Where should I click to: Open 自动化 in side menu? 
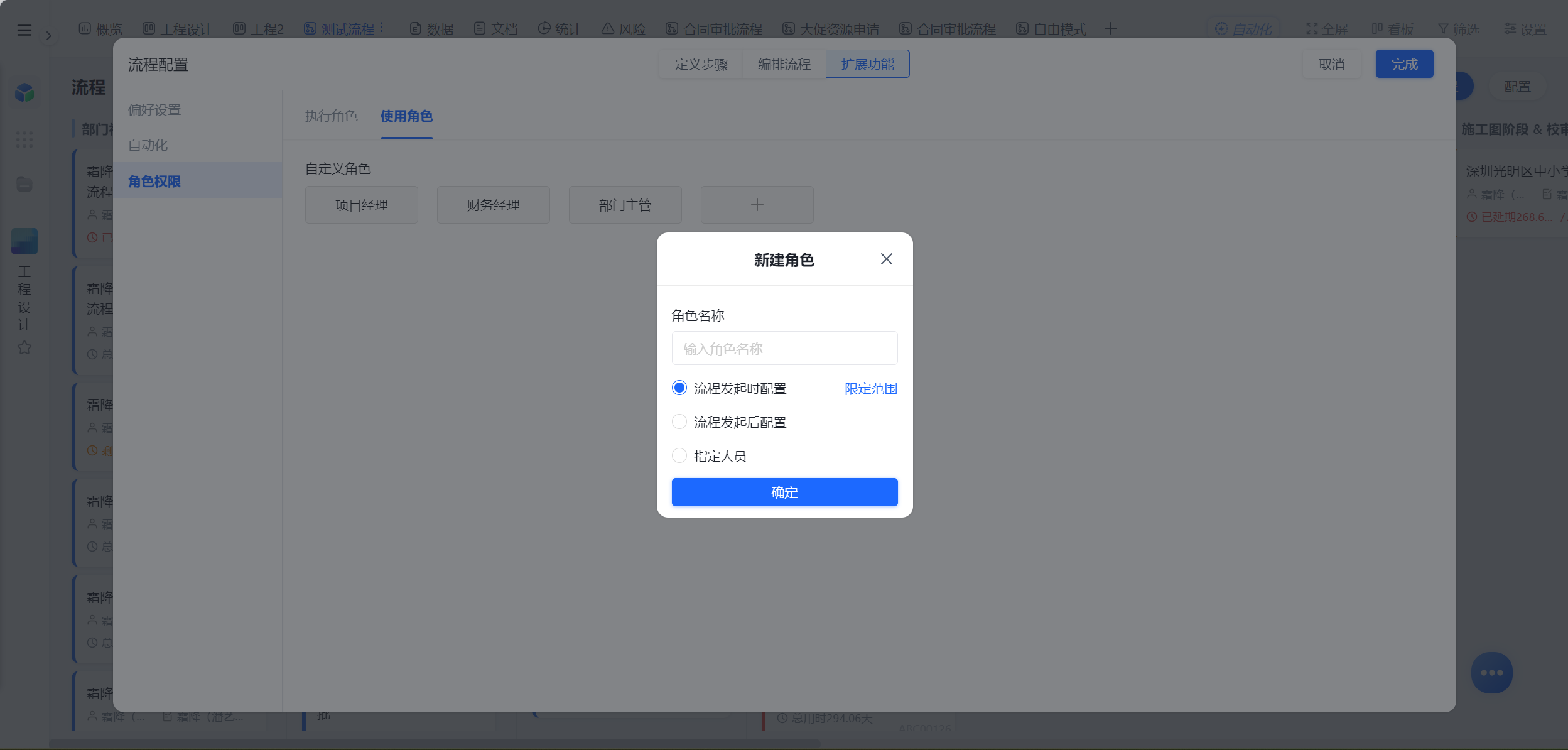coord(148,146)
